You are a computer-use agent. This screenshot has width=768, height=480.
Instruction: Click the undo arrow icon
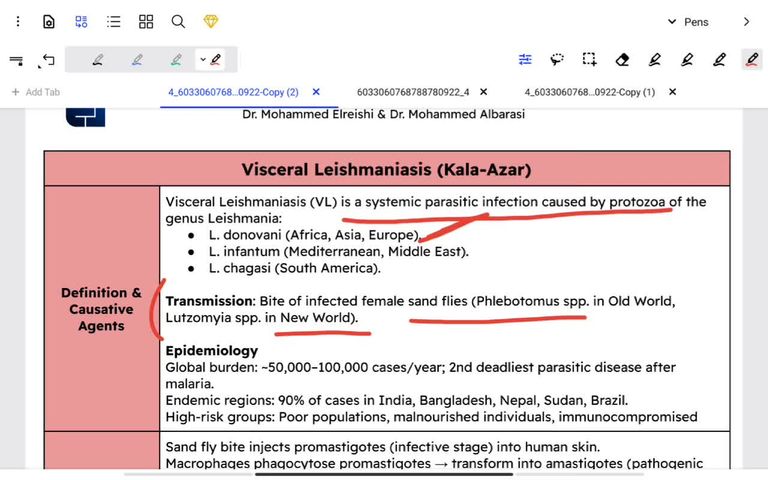click(x=47, y=60)
